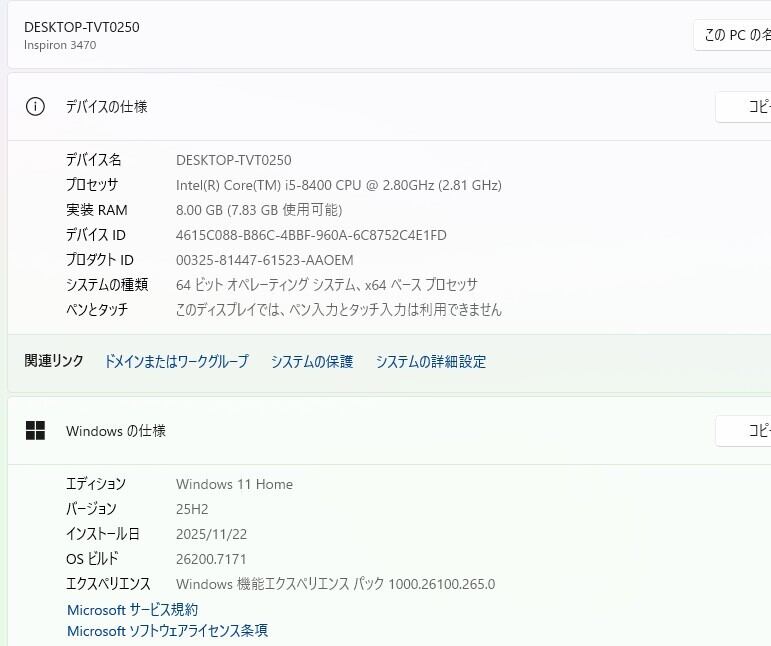
Task: Click the エクスペリエンス label
Action: click(x=108, y=584)
